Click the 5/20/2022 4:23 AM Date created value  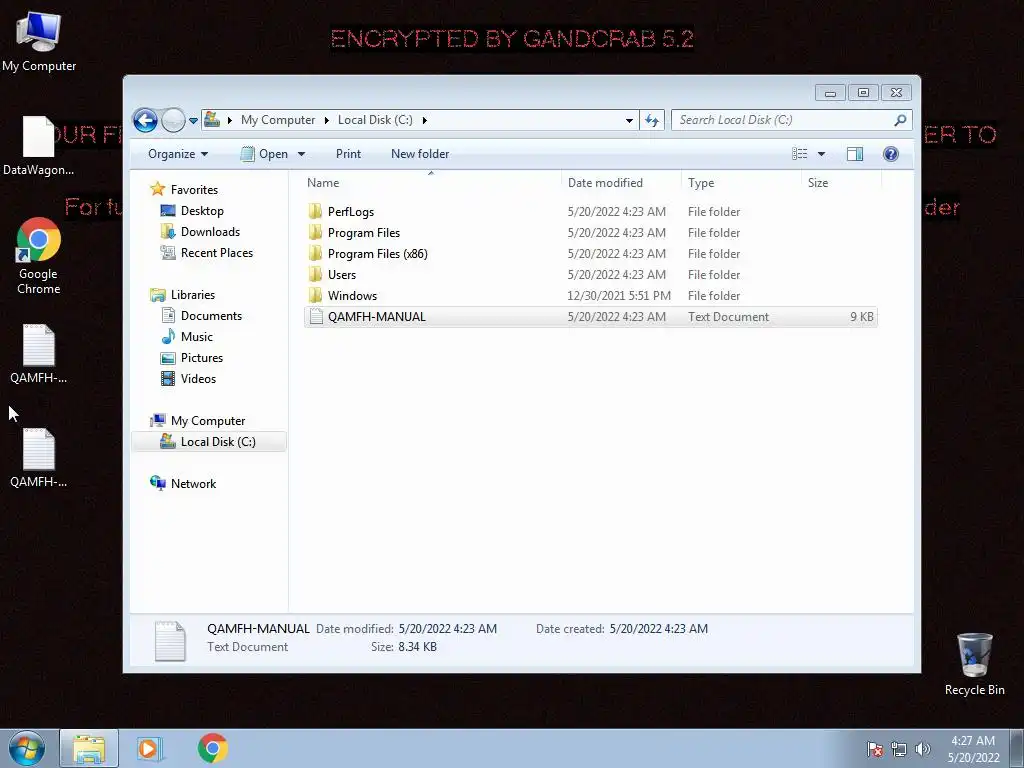(658, 629)
